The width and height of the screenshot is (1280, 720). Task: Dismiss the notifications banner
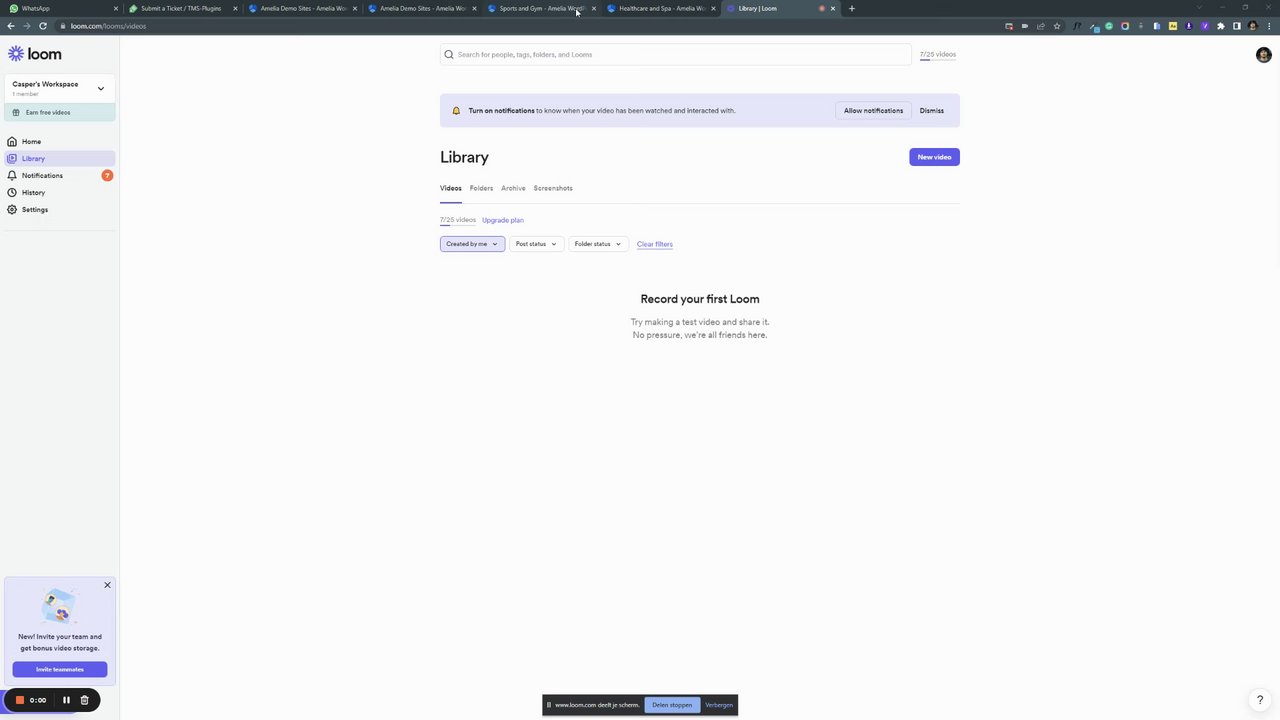point(932,111)
